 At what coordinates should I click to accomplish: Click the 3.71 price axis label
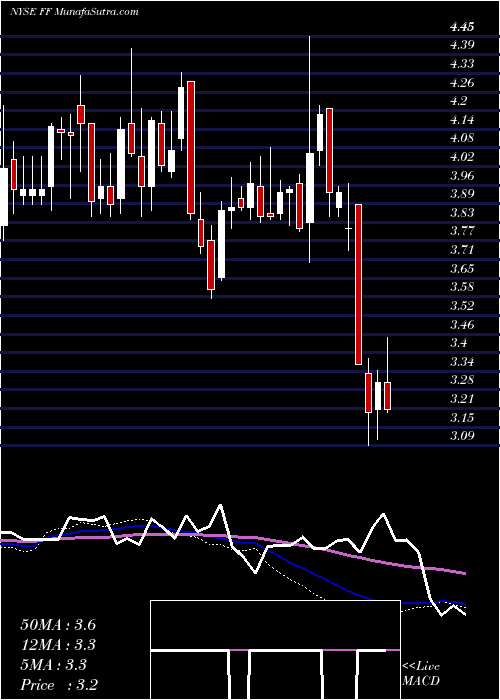(462, 250)
